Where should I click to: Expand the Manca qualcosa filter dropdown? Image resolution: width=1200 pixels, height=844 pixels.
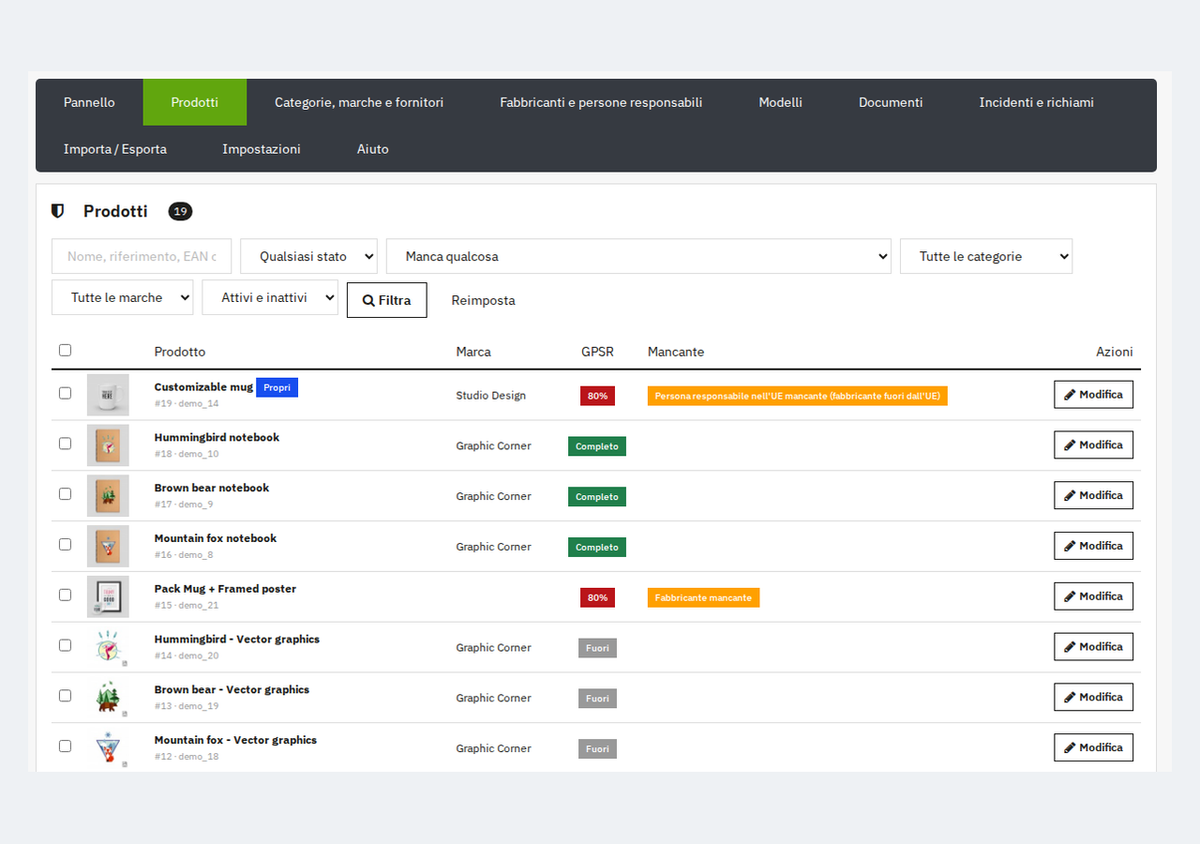(639, 256)
